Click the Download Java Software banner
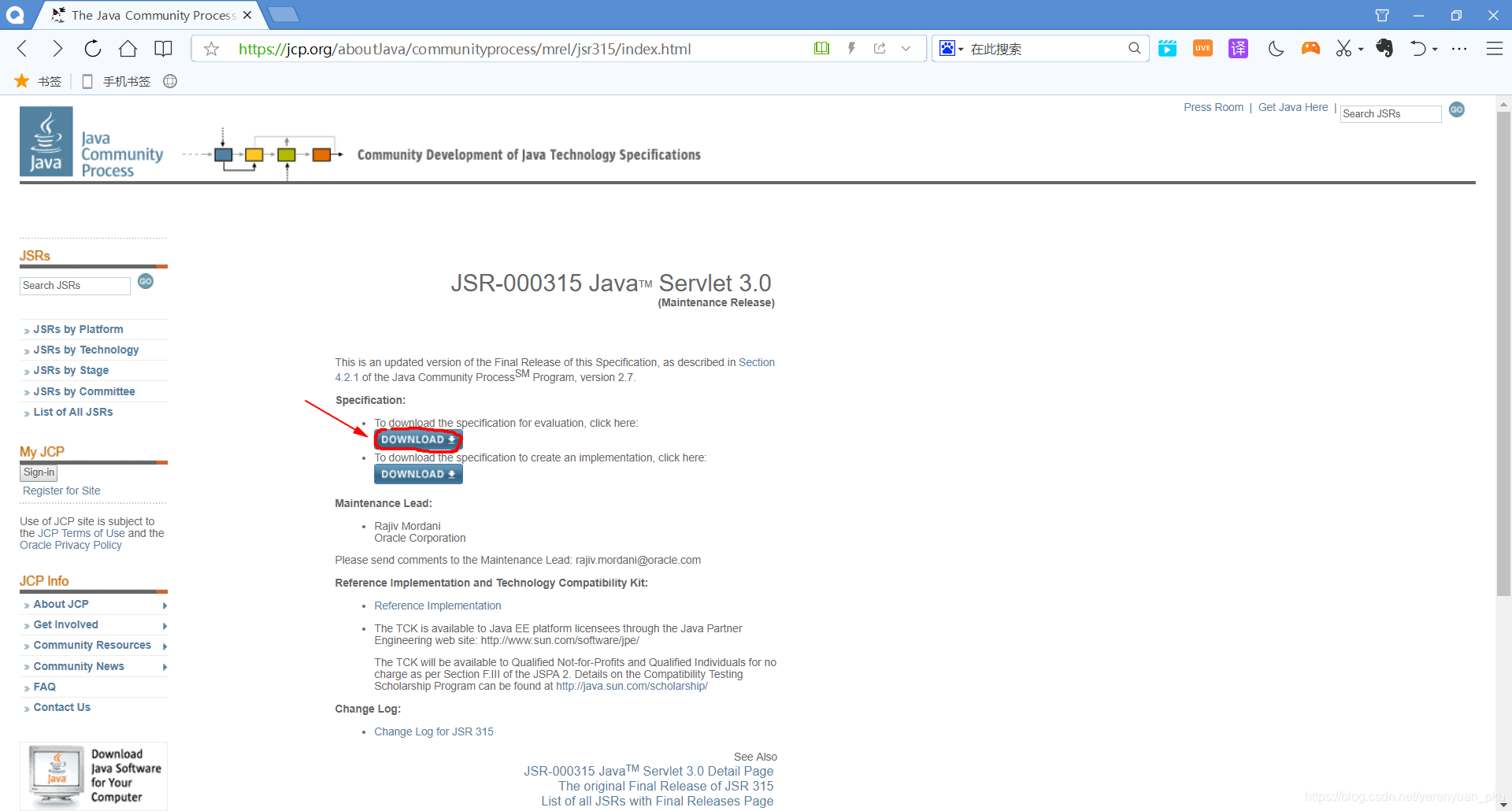 [94, 776]
